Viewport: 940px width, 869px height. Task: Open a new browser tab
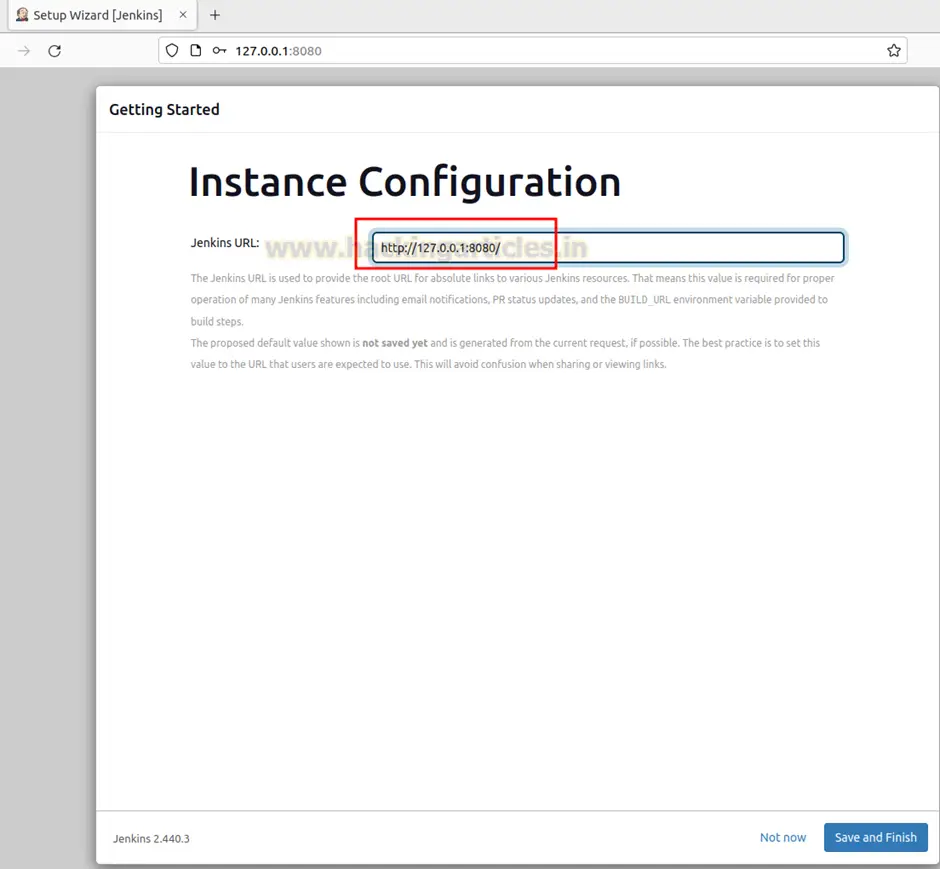click(x=215, y=15)
